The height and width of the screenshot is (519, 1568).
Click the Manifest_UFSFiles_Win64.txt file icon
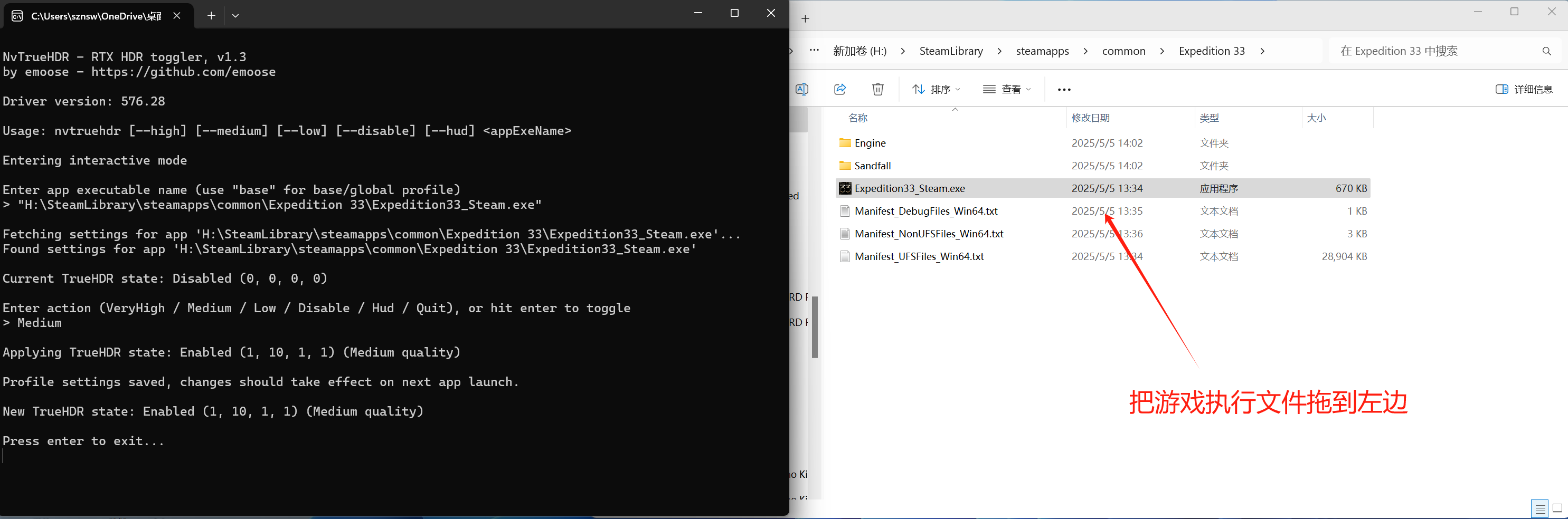tap(845, 257)
